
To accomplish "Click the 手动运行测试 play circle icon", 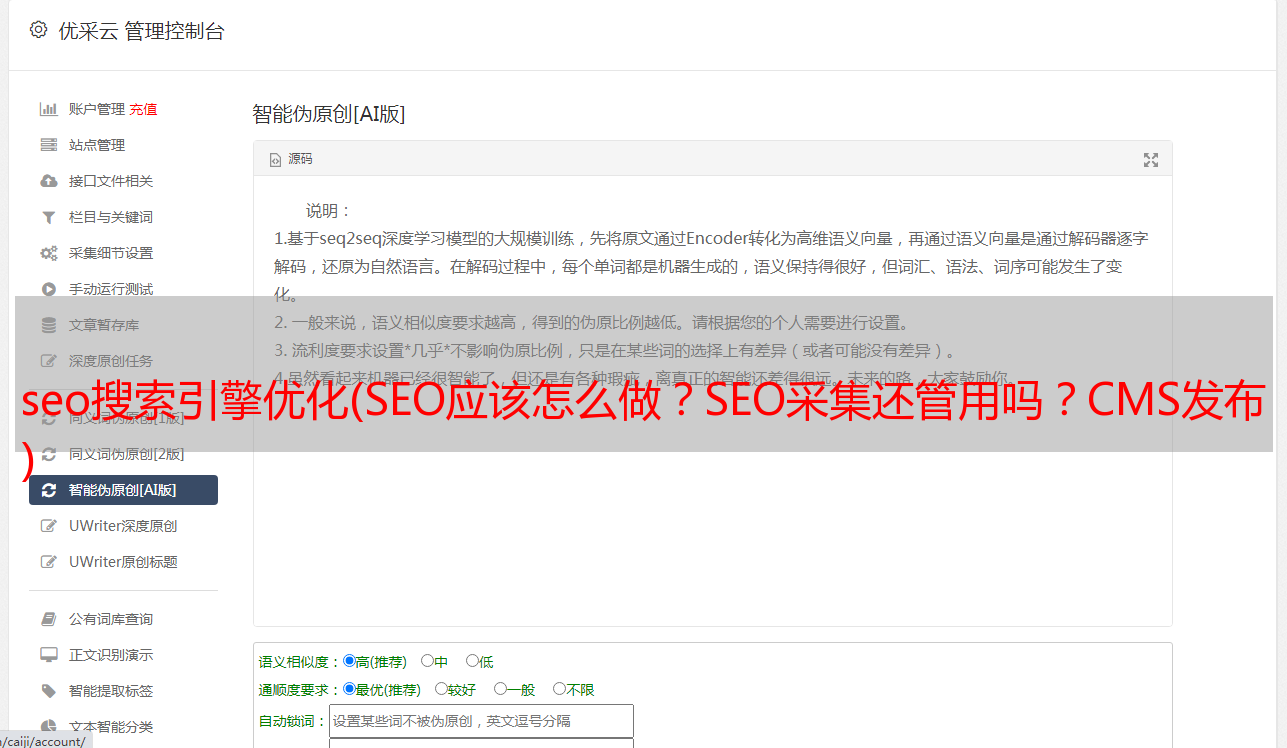I will [x=48, y=289].
